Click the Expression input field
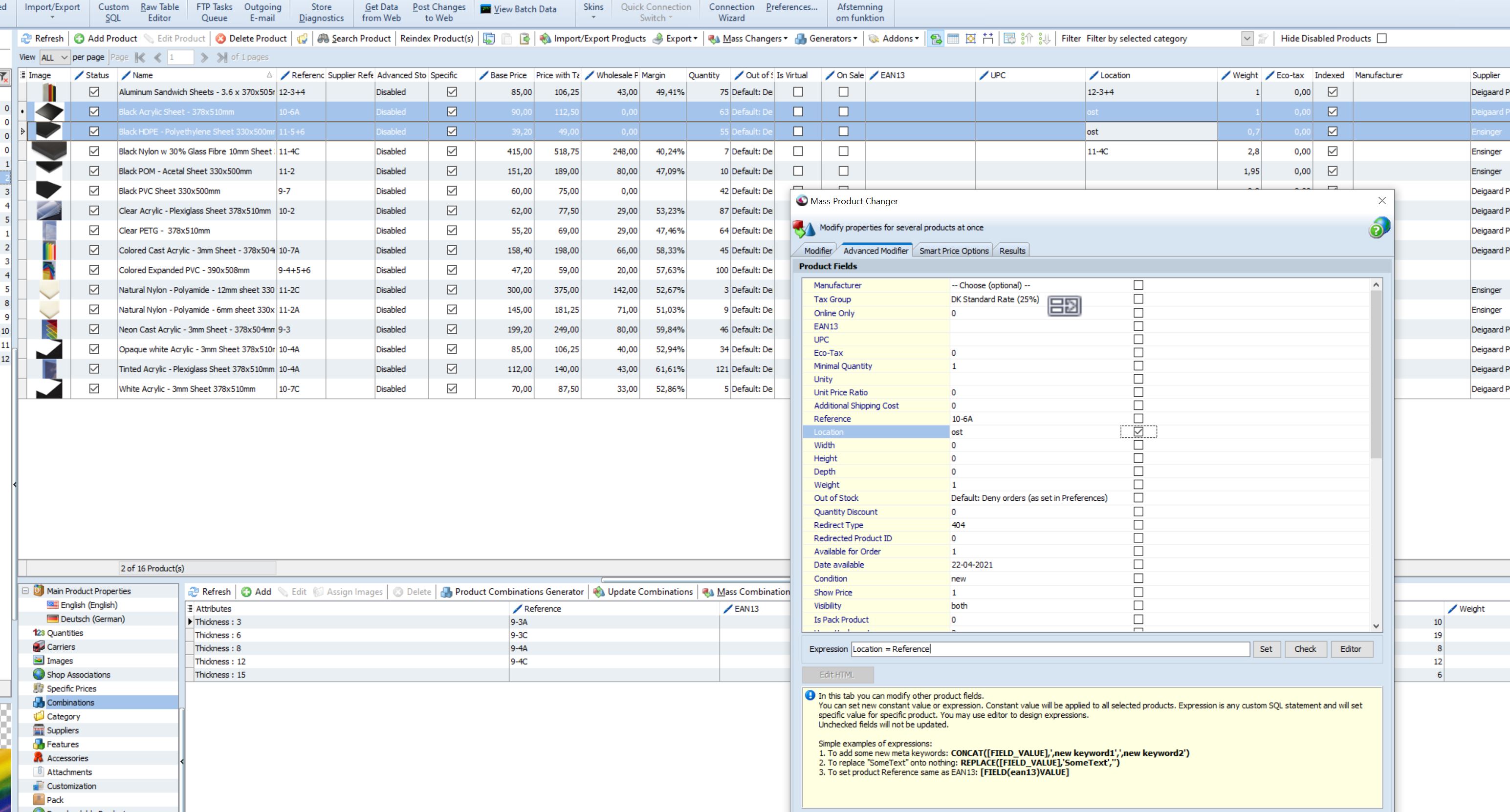Image resolution: width=1510 pixels, height=812 pixels. point(1049,649)
